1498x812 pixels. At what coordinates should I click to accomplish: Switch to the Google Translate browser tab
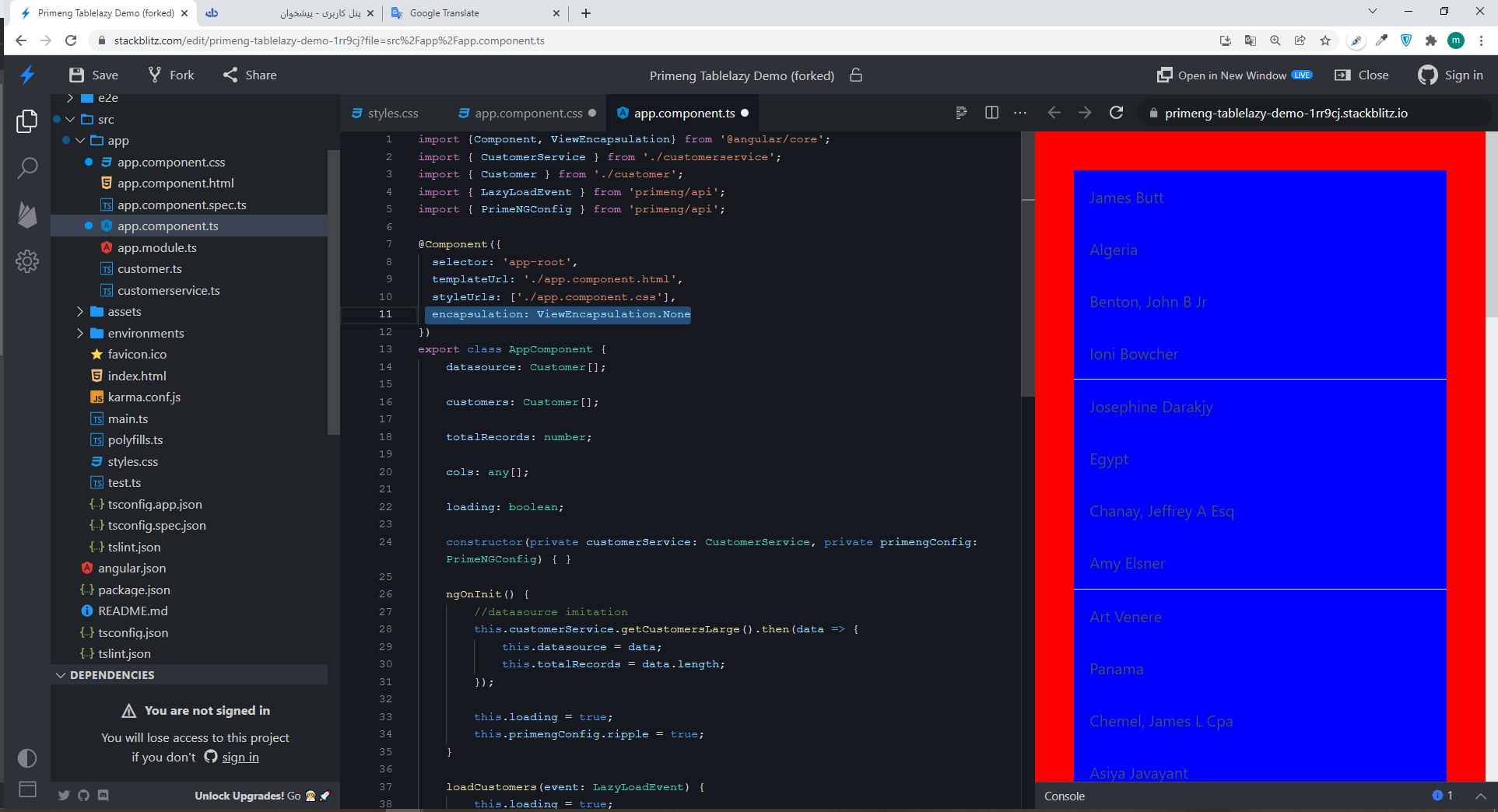(475, 13)
